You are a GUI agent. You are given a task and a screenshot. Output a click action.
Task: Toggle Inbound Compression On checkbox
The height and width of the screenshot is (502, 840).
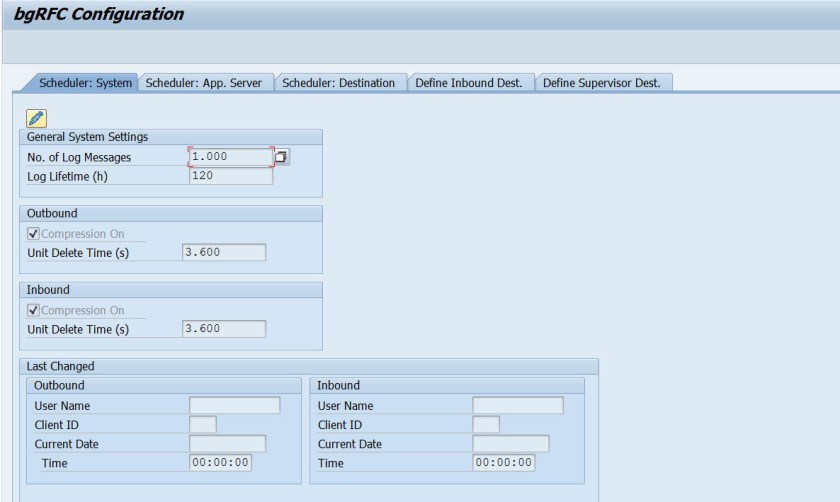pos(33,310)
